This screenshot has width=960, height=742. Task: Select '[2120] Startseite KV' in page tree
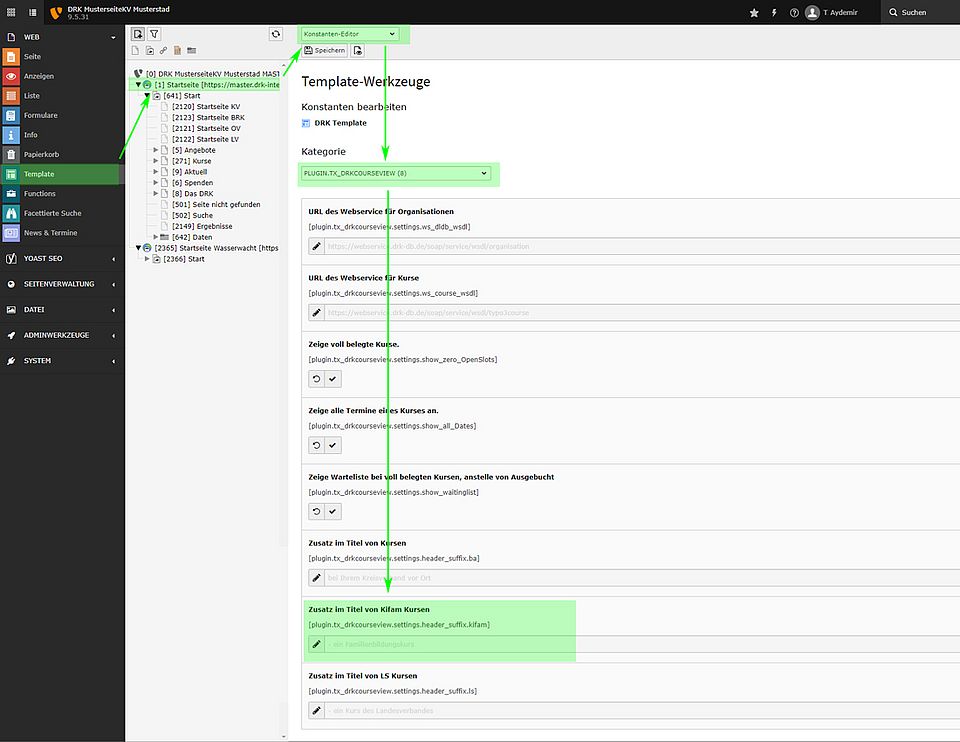tap(206, 107)
